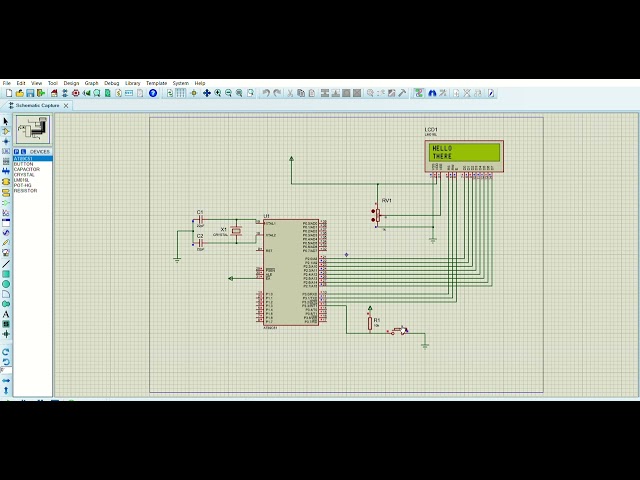This screenshot has width=640, height=480.
Task: Click the New Project toolbar icon
Action: click(x=9, y=93)
